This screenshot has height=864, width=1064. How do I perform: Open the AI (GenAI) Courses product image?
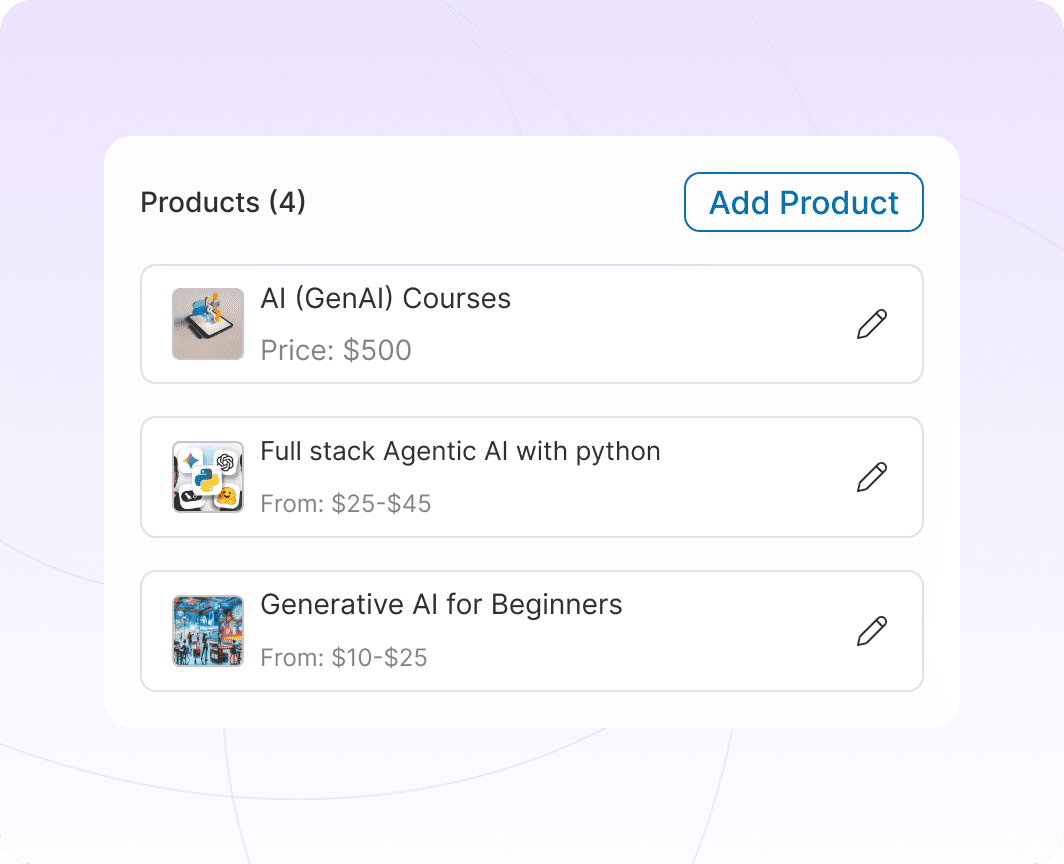click(x=207, y=324)
